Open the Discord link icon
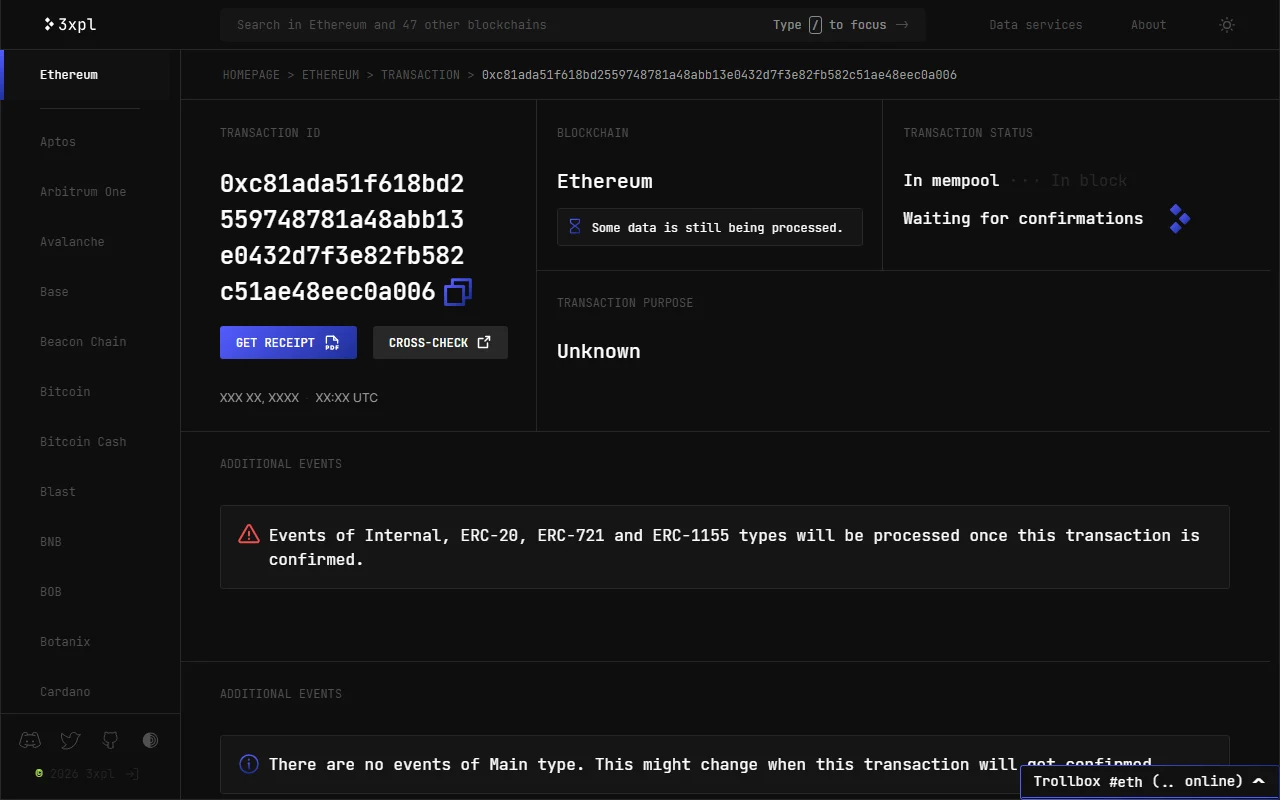The image size is (1280, 800). [x=30, y=740]
